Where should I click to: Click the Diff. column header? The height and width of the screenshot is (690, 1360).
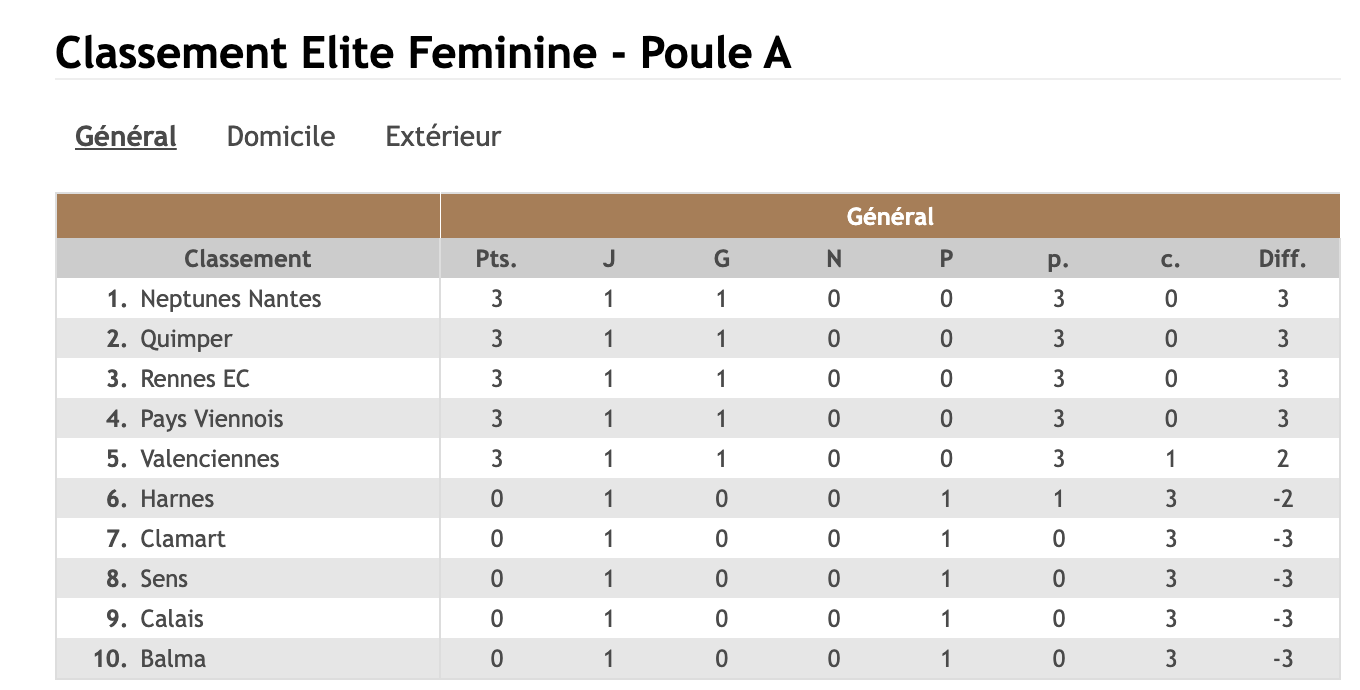[1283, 259]
